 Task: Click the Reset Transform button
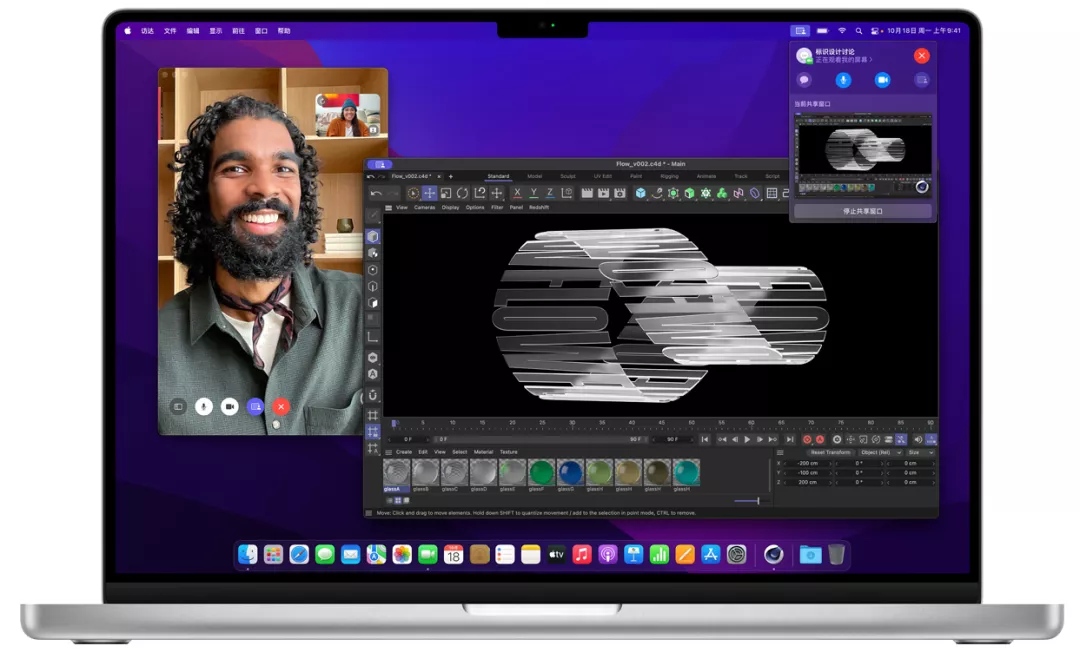[830, 452]
